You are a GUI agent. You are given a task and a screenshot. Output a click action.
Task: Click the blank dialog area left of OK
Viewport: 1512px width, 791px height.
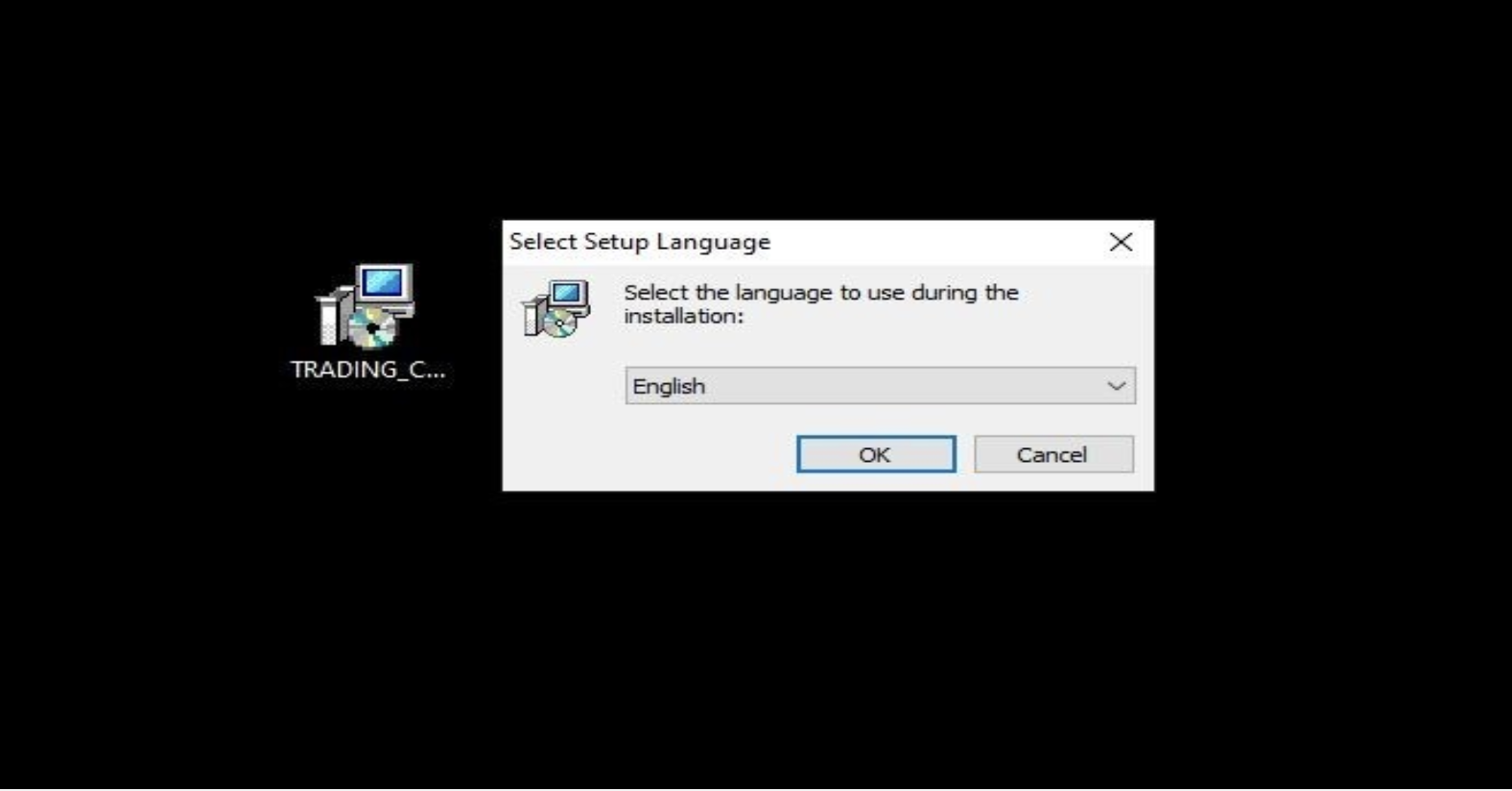click(652, 454)
